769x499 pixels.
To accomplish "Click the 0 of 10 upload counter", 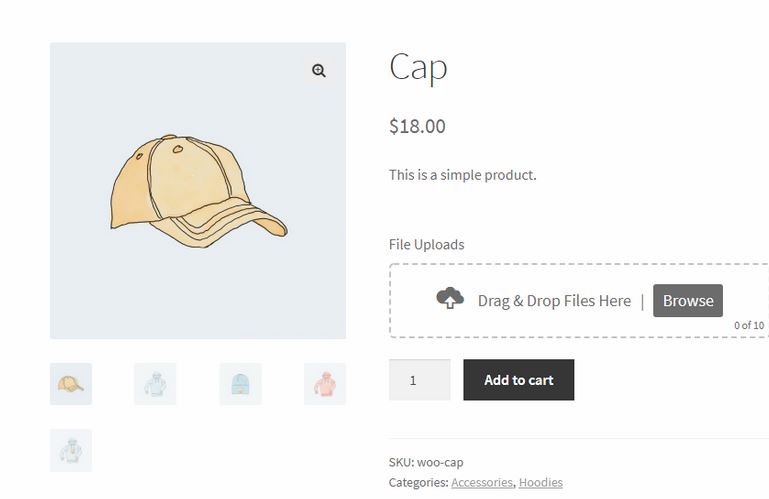I will (749, 325).
